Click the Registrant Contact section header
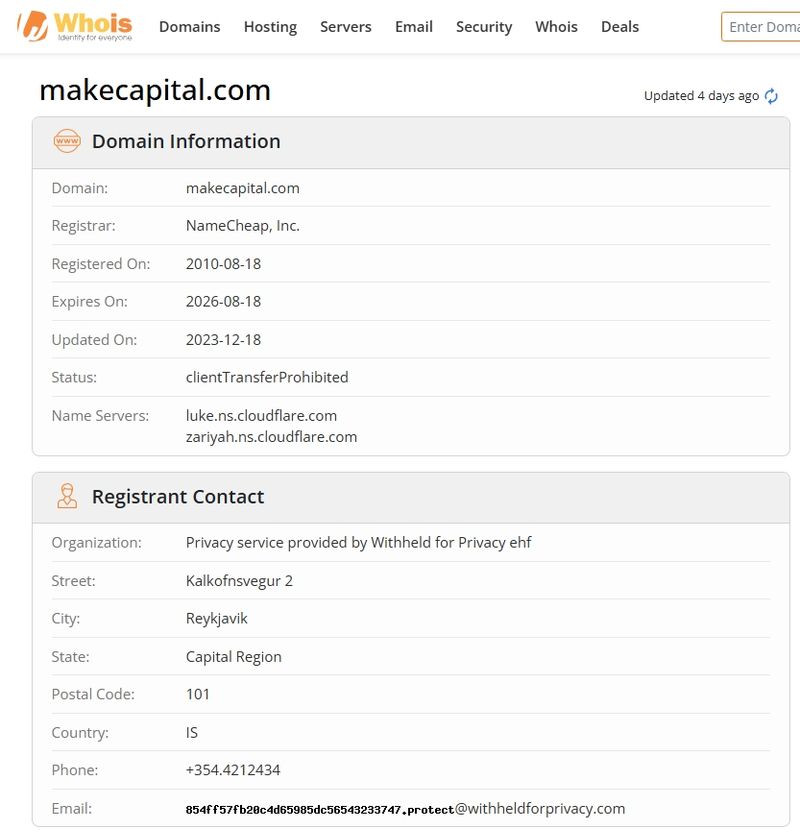The width and height of the screenshot is (800, 833). point(411,497)
